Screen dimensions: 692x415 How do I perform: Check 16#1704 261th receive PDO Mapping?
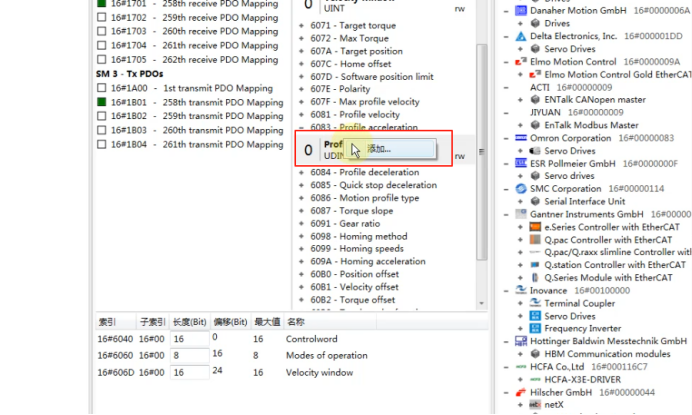point(102,45)
